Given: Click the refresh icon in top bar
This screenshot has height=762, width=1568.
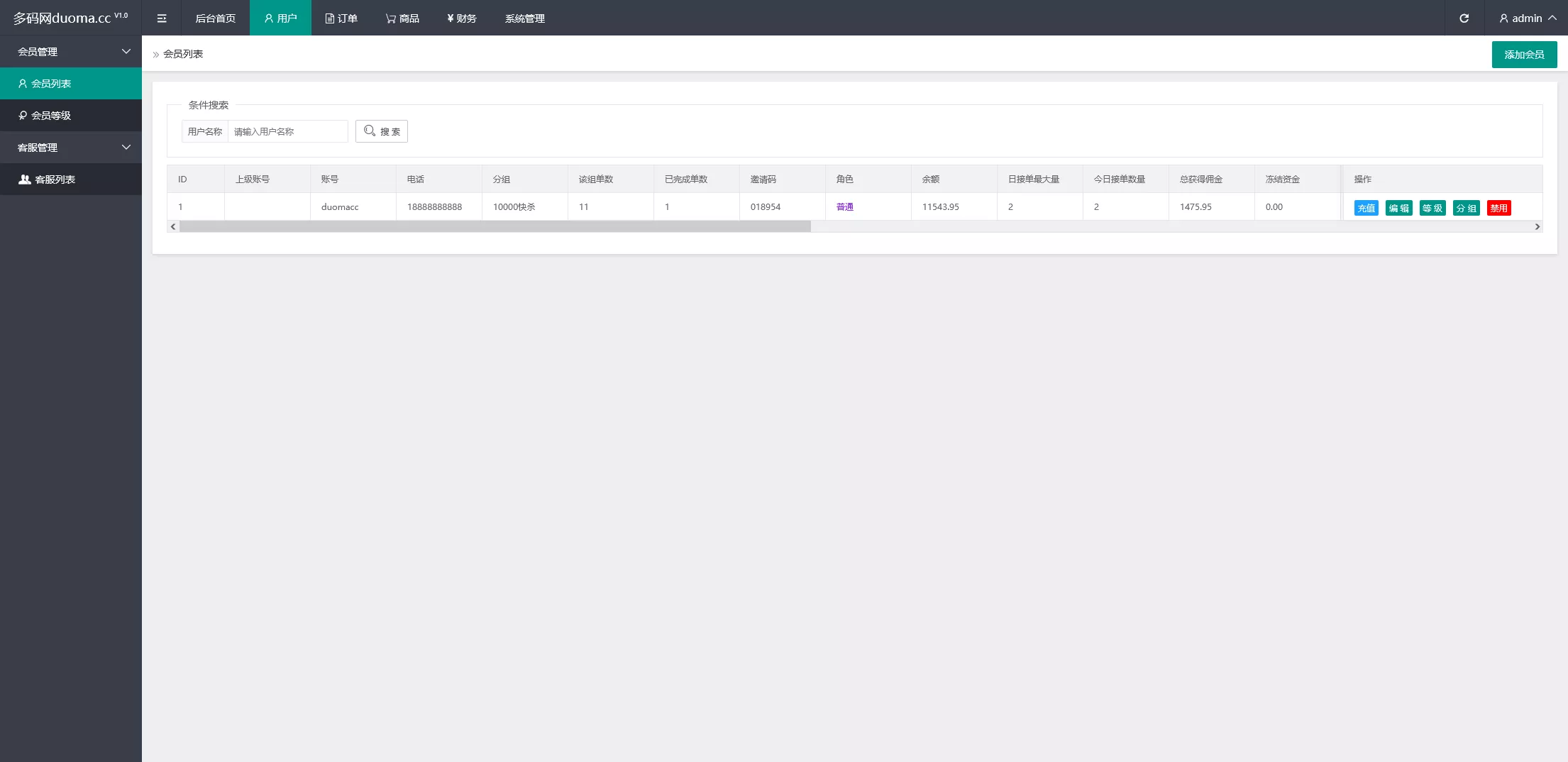Looking at the screenshot, I should pyautogui.click(x=1464, y=18).
